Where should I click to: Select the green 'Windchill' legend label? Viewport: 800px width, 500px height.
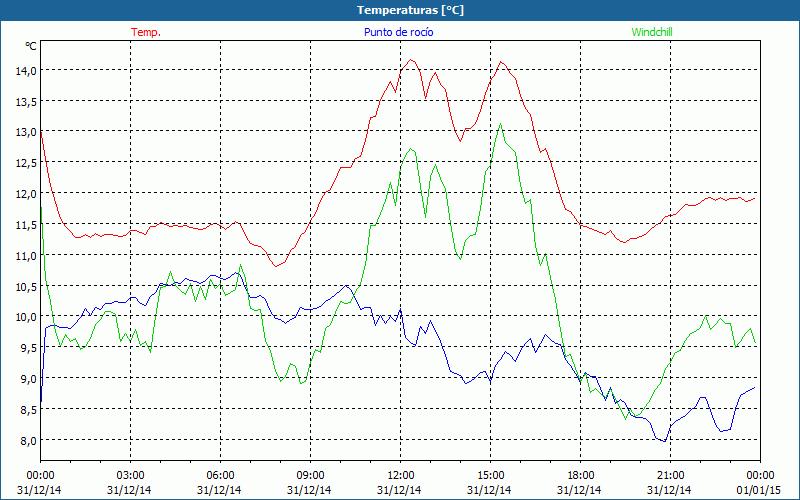pos(652,32)
